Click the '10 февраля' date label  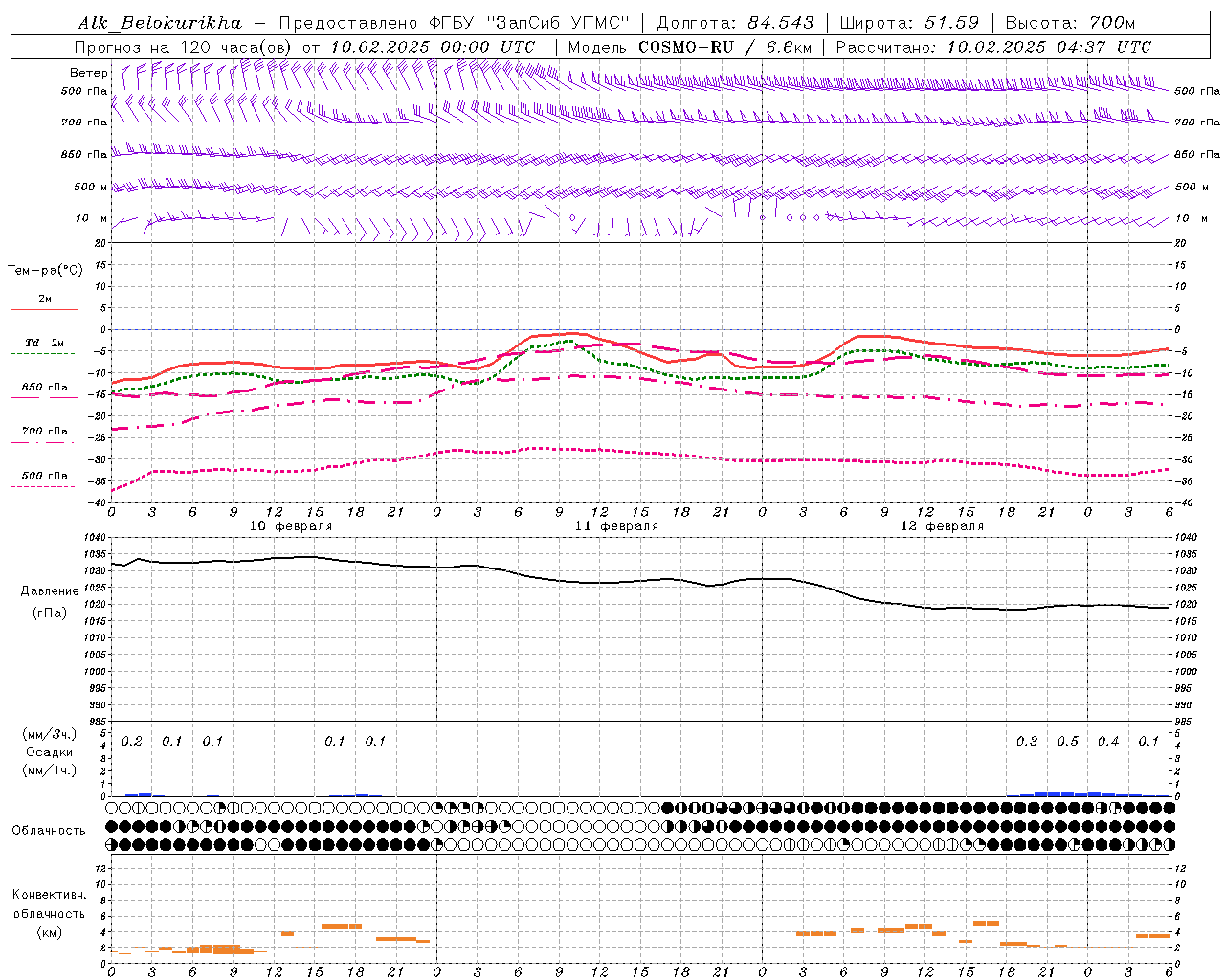[x=291, y=526]
